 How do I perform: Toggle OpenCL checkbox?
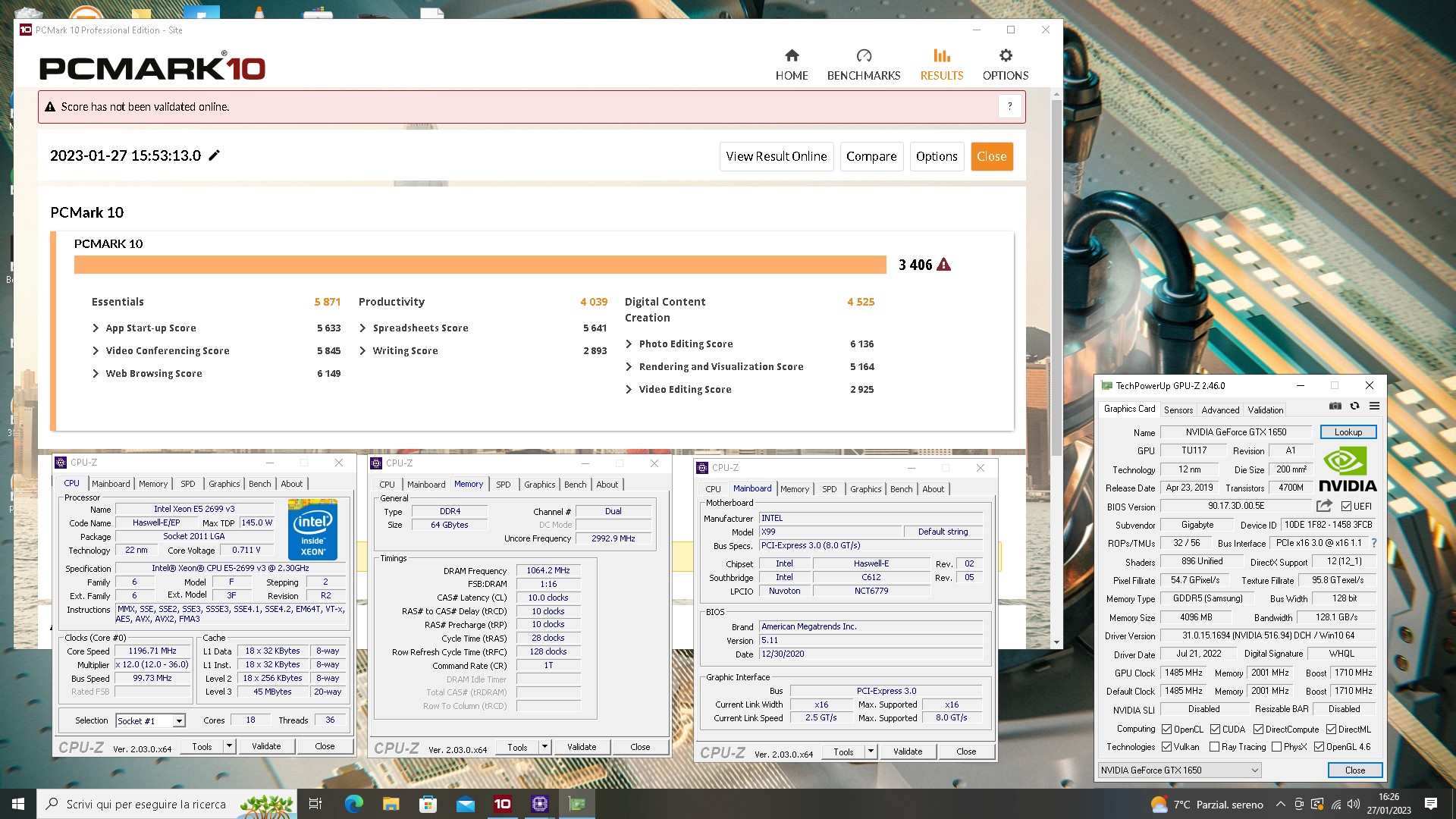(1167, 730)
